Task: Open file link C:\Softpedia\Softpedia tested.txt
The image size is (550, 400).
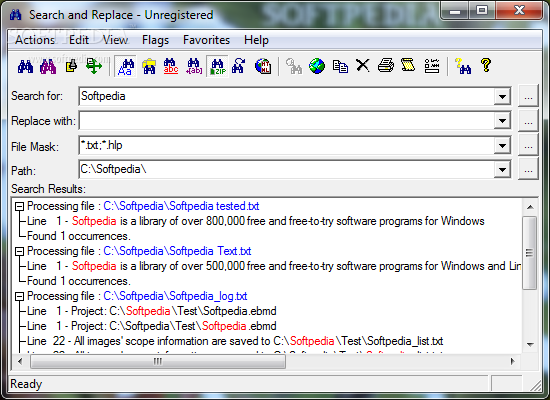Action: (x=181, y=206)
